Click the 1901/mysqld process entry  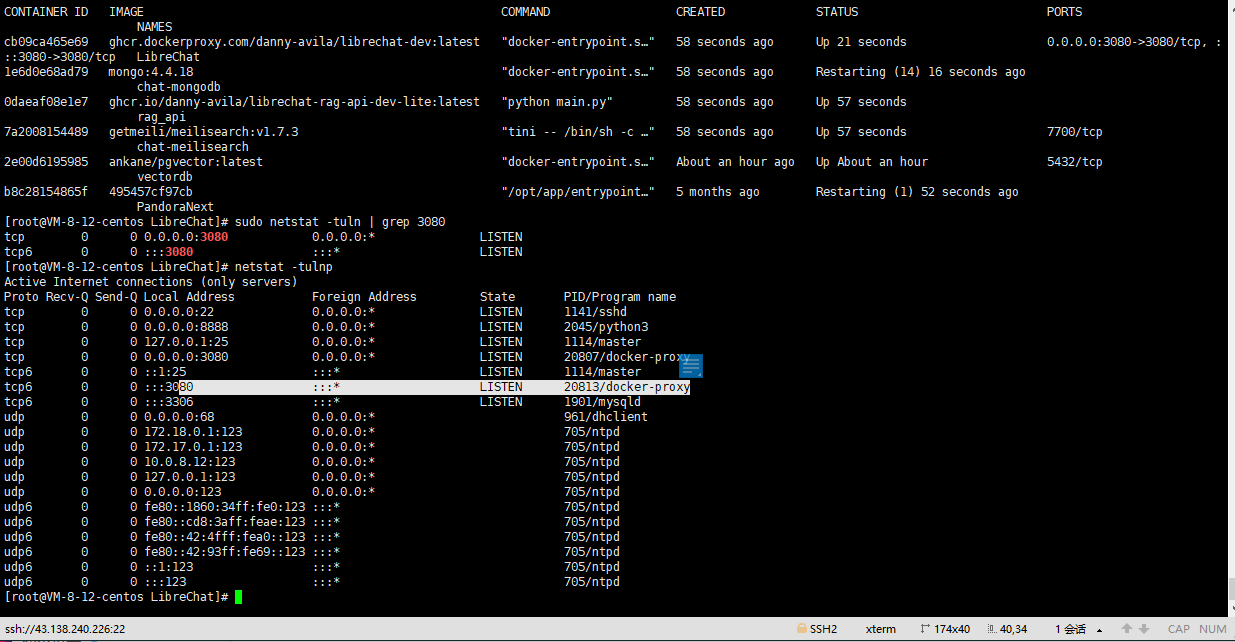point(602,402)
